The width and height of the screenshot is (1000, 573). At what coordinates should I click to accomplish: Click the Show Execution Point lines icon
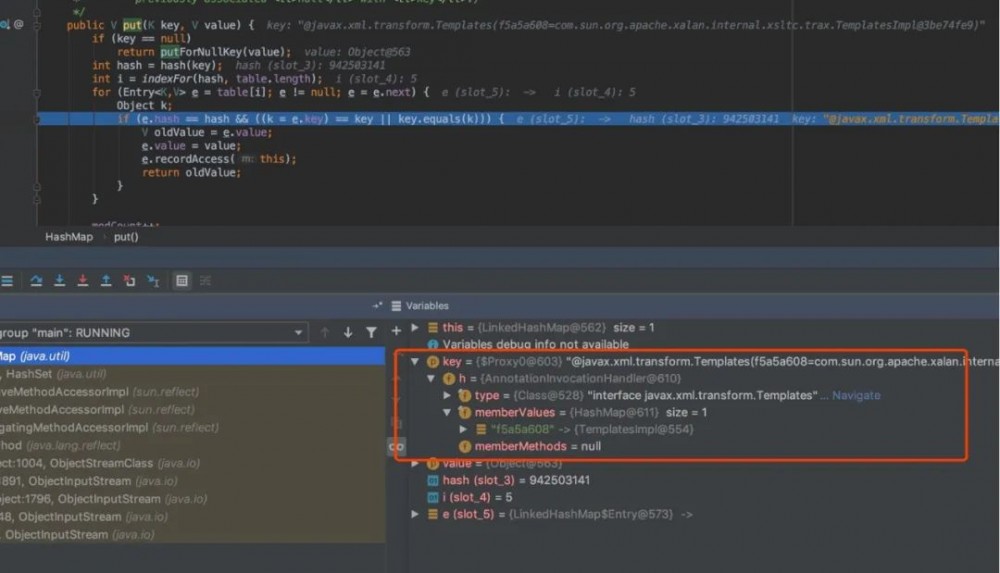tap(7, 281)
